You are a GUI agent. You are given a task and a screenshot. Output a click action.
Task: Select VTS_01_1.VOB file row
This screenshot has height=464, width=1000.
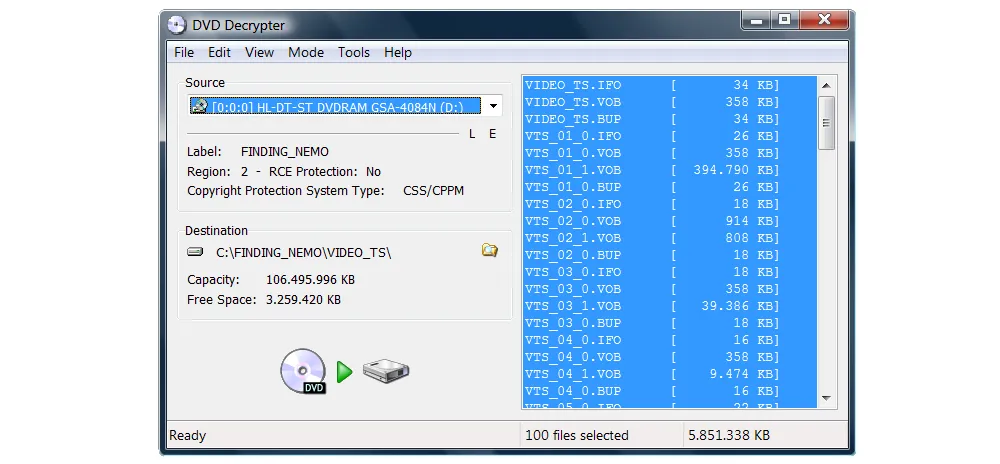coord(670,170)
